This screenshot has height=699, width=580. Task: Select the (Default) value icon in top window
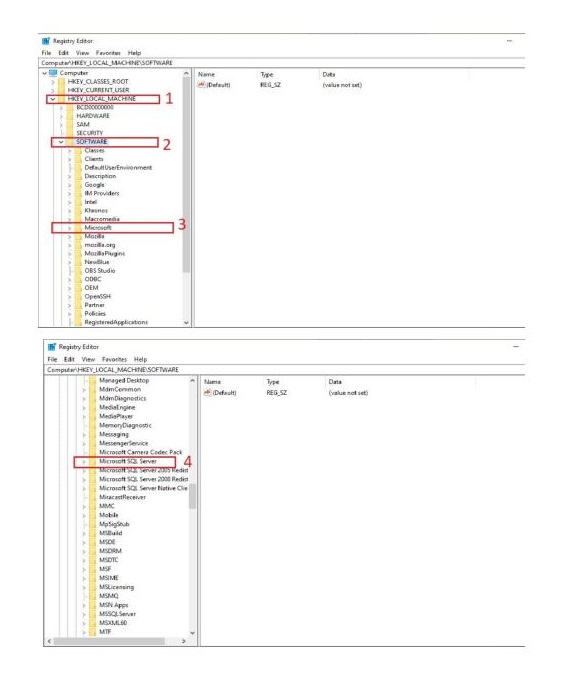point(201,84)
